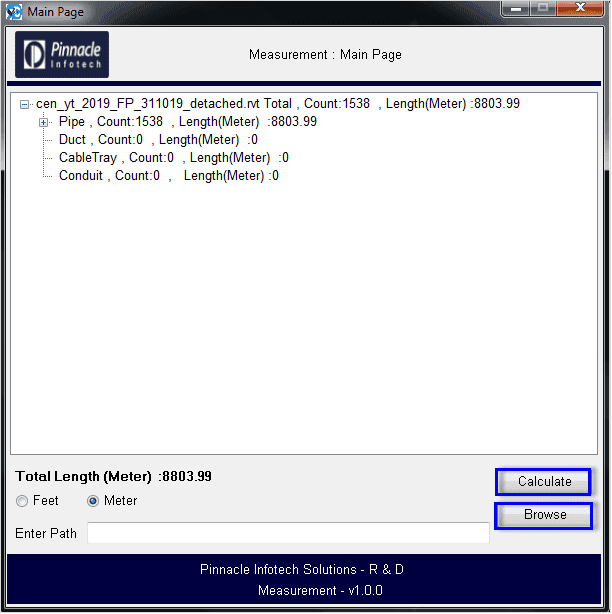The height and width of the screenshot is (614, 612).
Task: Click the Pinnacle Infotech logo
Action: (x=61, y=55)
